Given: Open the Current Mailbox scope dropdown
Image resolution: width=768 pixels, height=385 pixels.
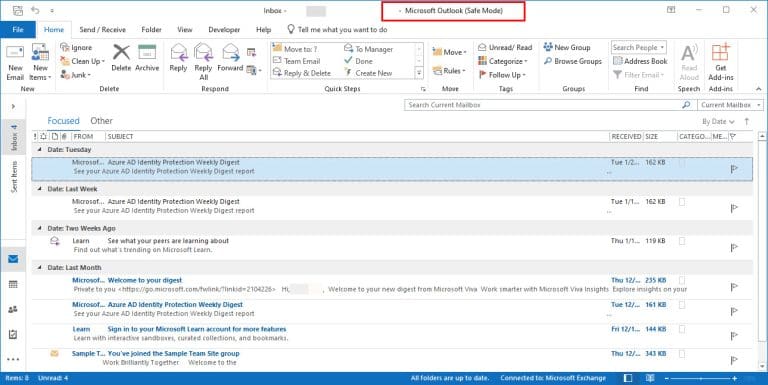Looking at the screenshot, I should click(x=730, y=105).
